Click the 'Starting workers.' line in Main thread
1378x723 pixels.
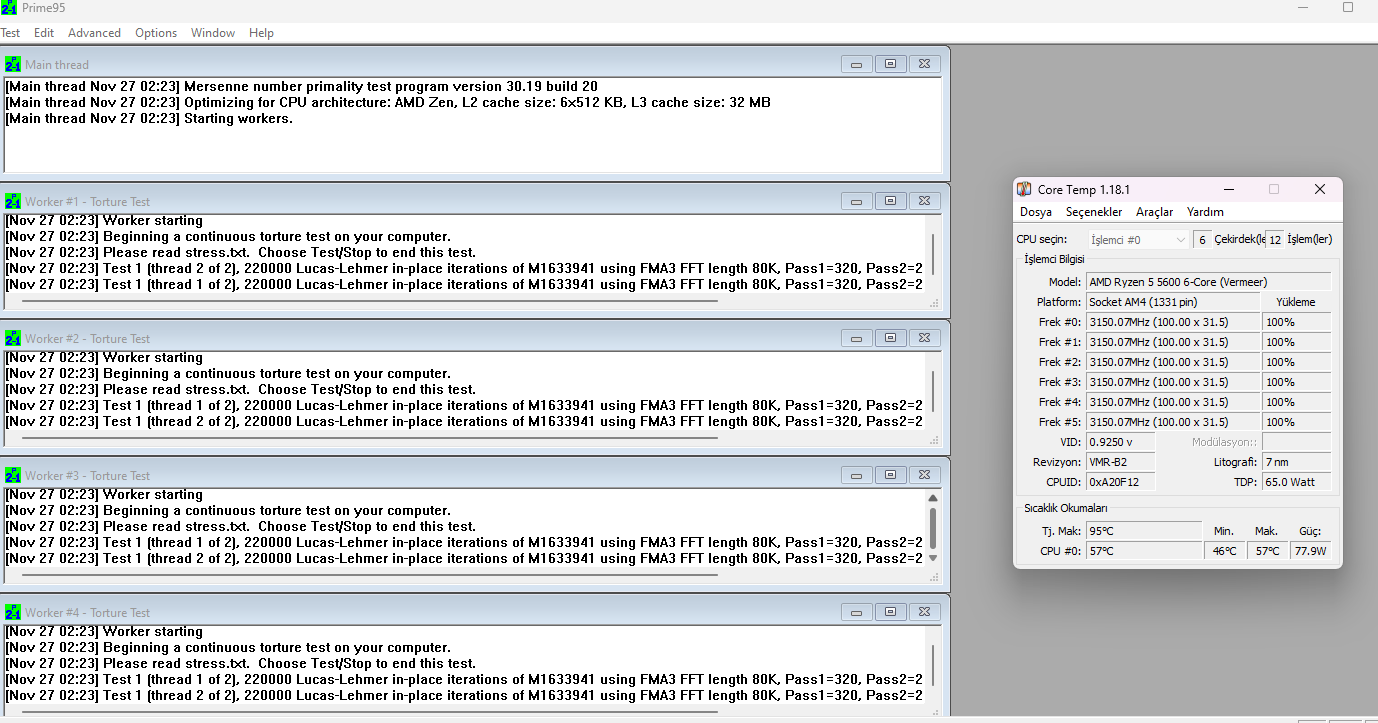[x=149, y=119]
